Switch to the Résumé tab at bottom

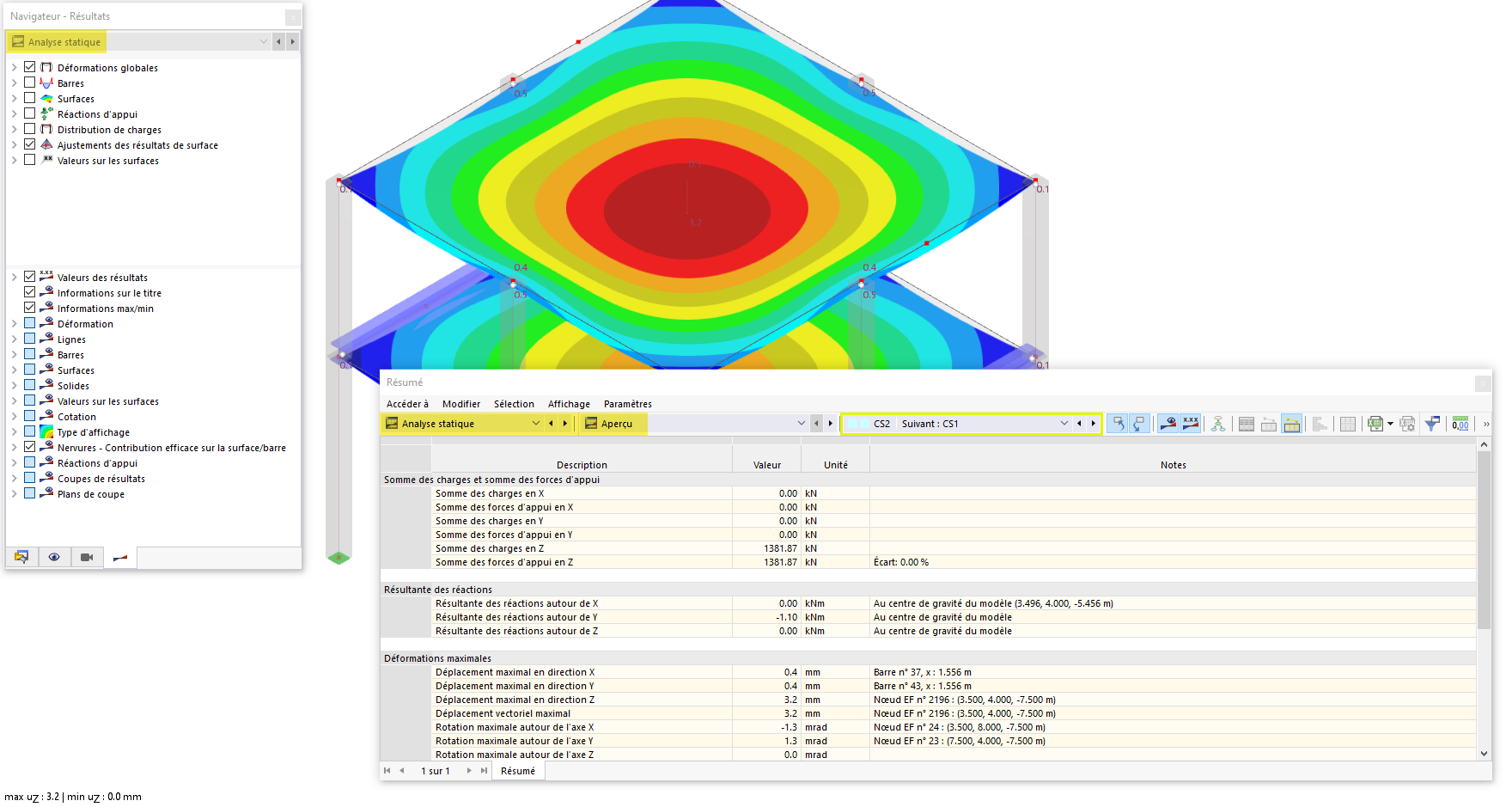[517, 771]
